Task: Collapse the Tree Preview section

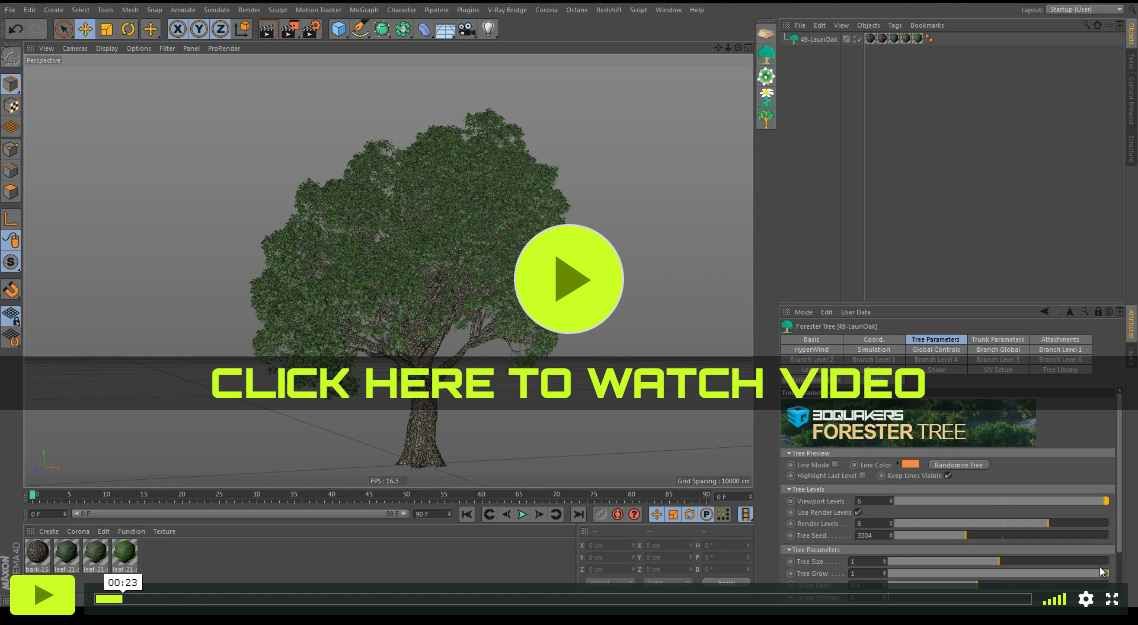Action: tap(789, 453)
